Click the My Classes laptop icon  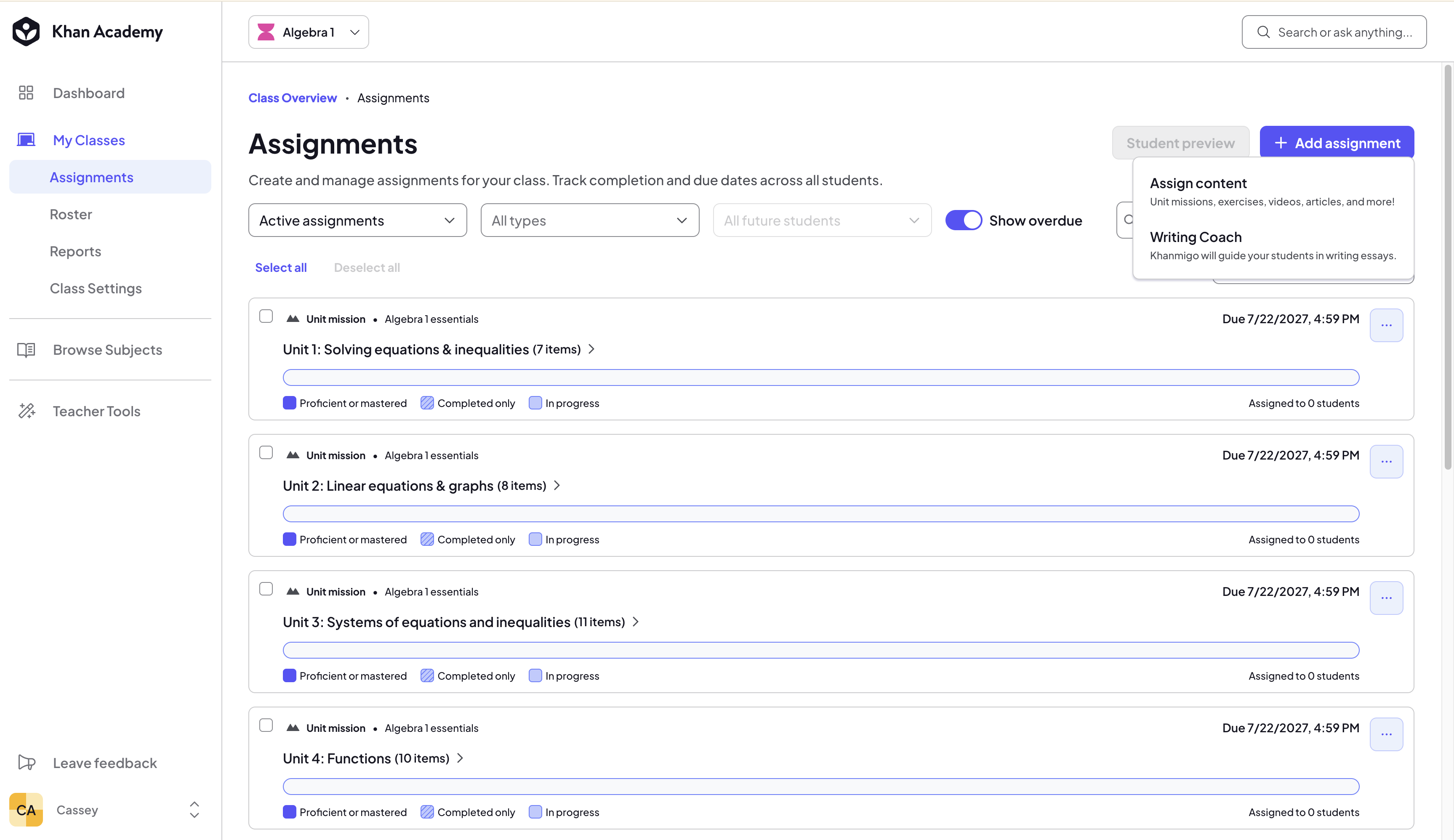click(x=26, y=140)
